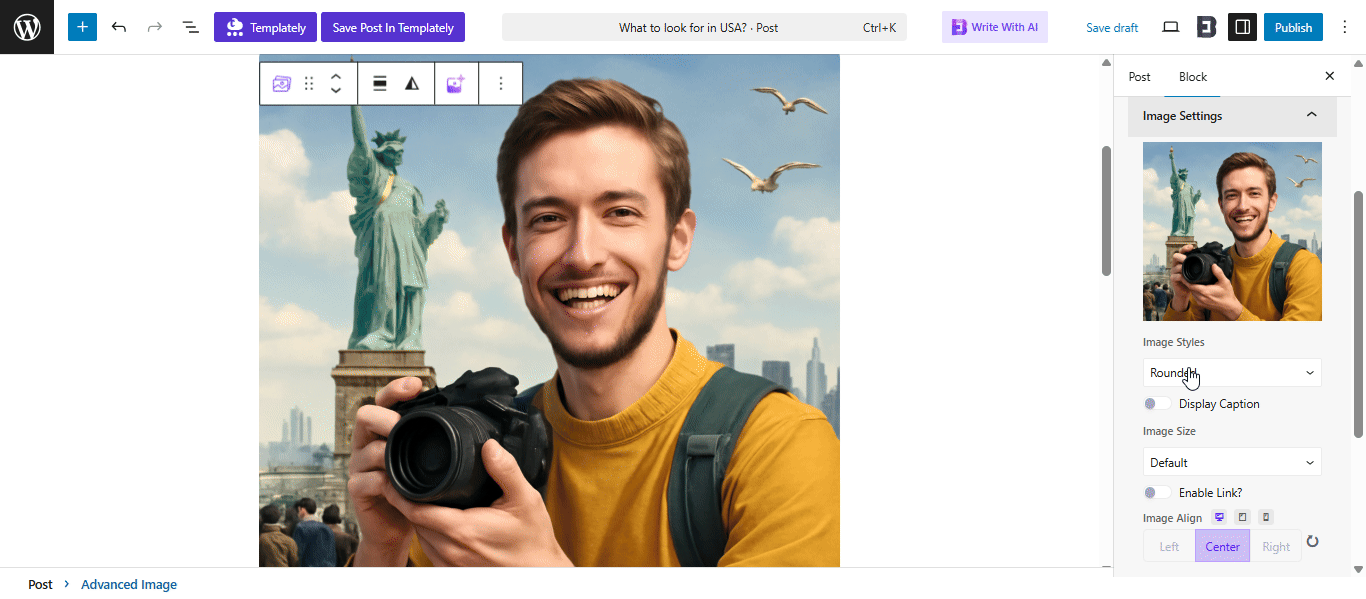Align the image Right
The height and width of the screenshot is (599, 1366).
(x=1276, y=546)
